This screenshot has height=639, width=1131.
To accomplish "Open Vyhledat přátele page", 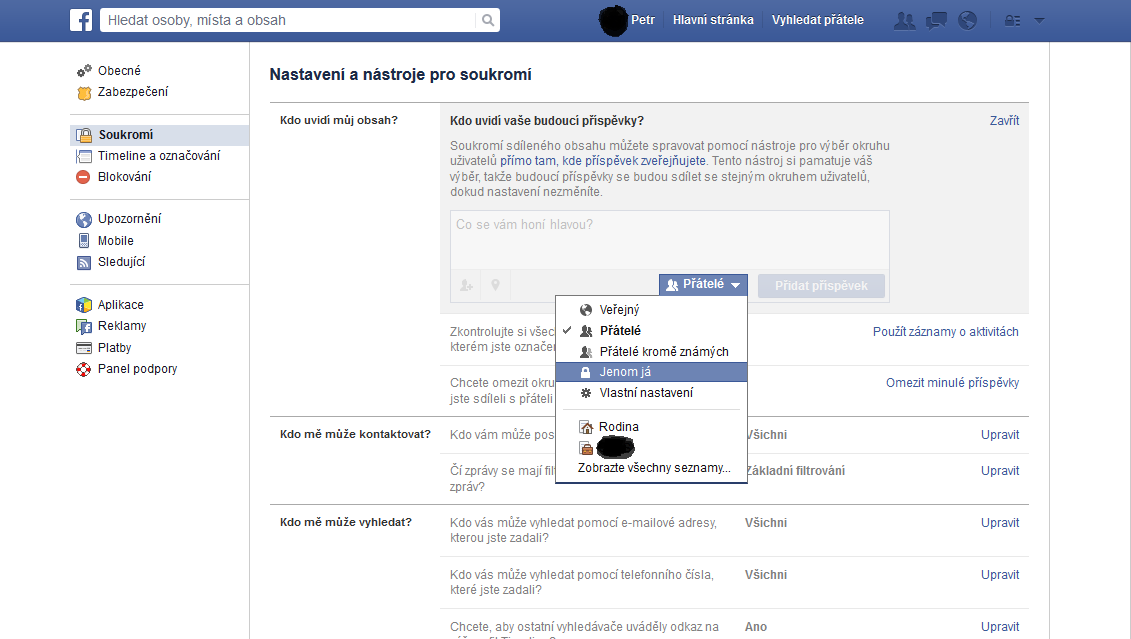I will (x=817, y=20).
